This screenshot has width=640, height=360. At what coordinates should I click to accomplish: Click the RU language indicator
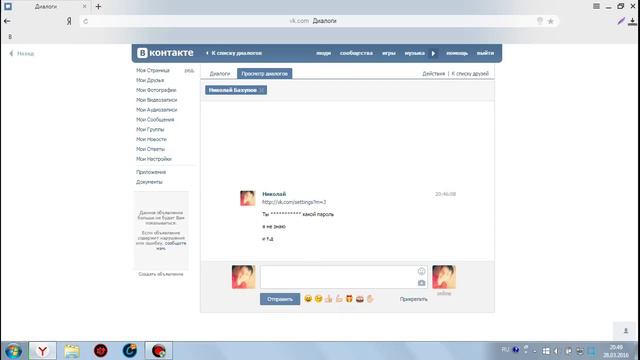[505, 350]
